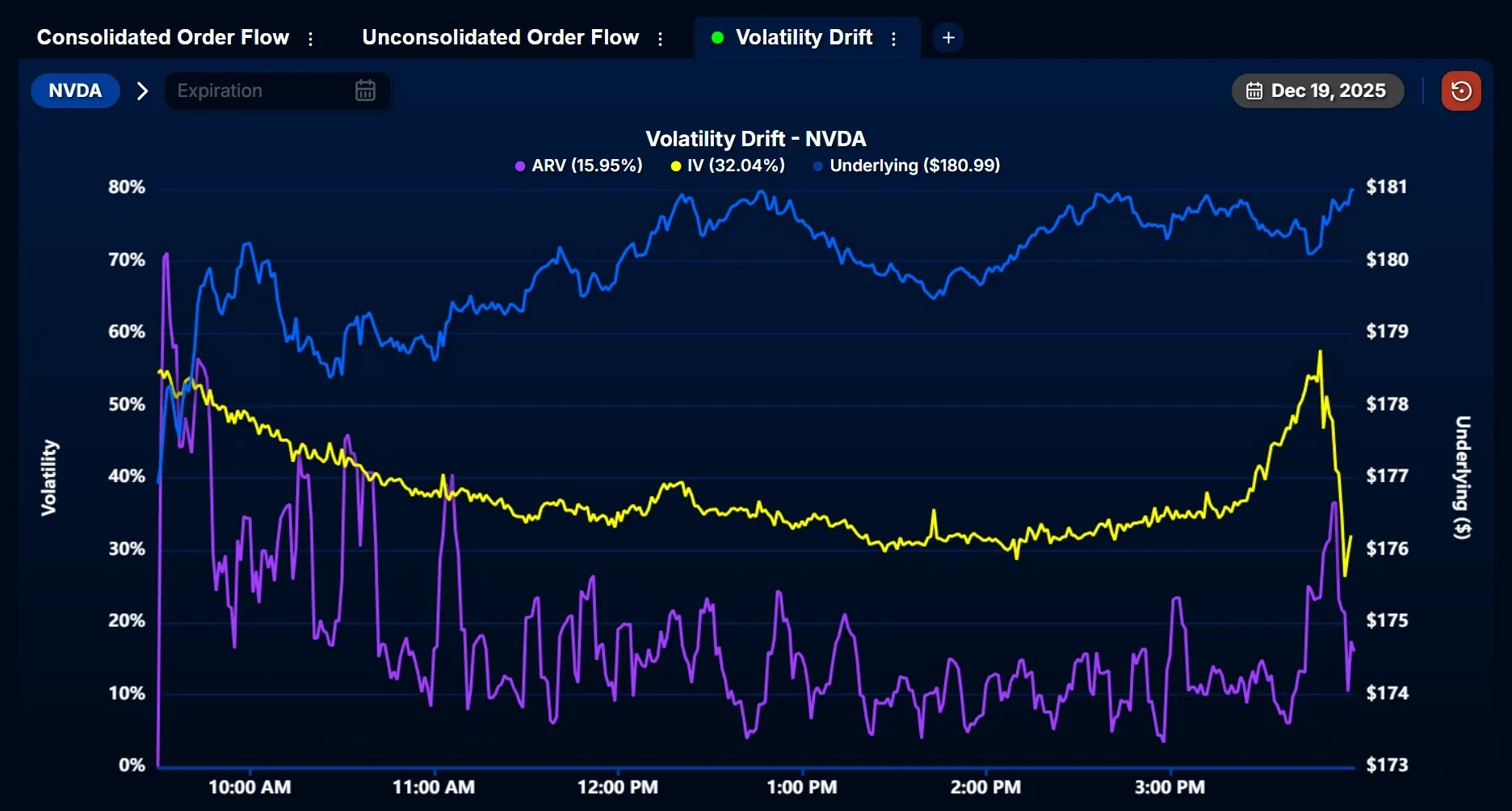
Task: Click the purple ARV legend color dot
Action: coord(520,166)
